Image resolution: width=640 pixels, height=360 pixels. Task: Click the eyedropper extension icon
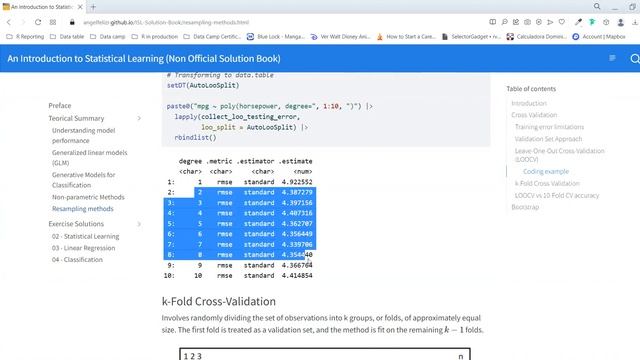(x=578, y=22)
